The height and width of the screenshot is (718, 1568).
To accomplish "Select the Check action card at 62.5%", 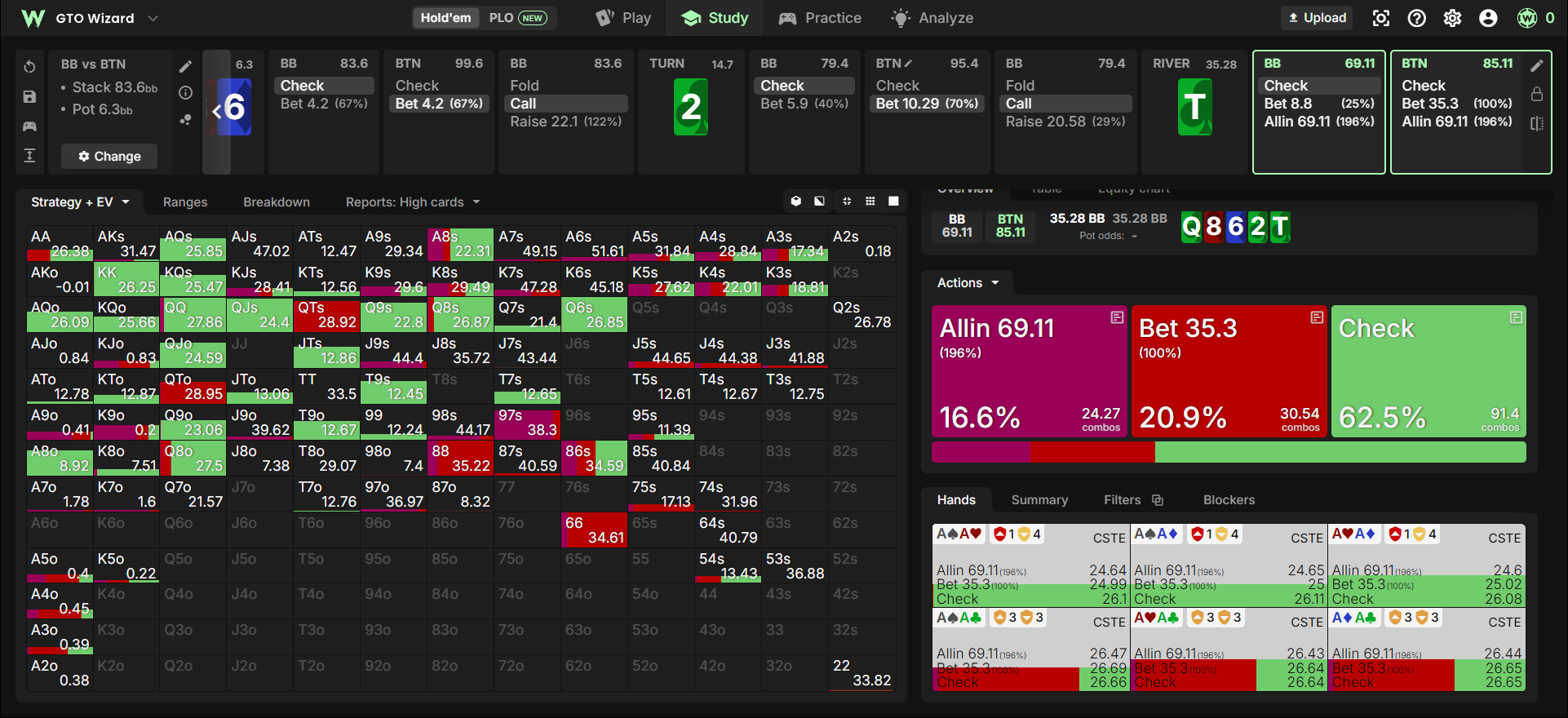I will click(x=1428, y=371).
